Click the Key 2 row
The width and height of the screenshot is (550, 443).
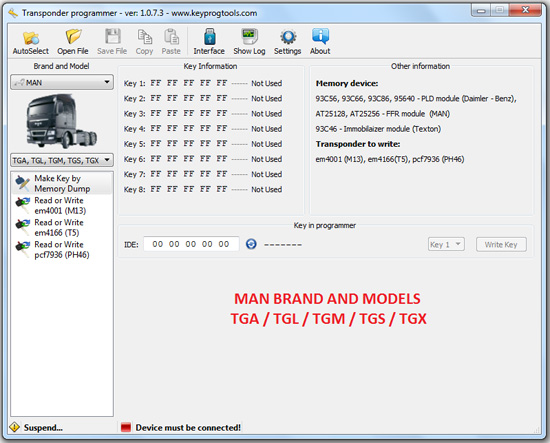(x=203, y=98)
